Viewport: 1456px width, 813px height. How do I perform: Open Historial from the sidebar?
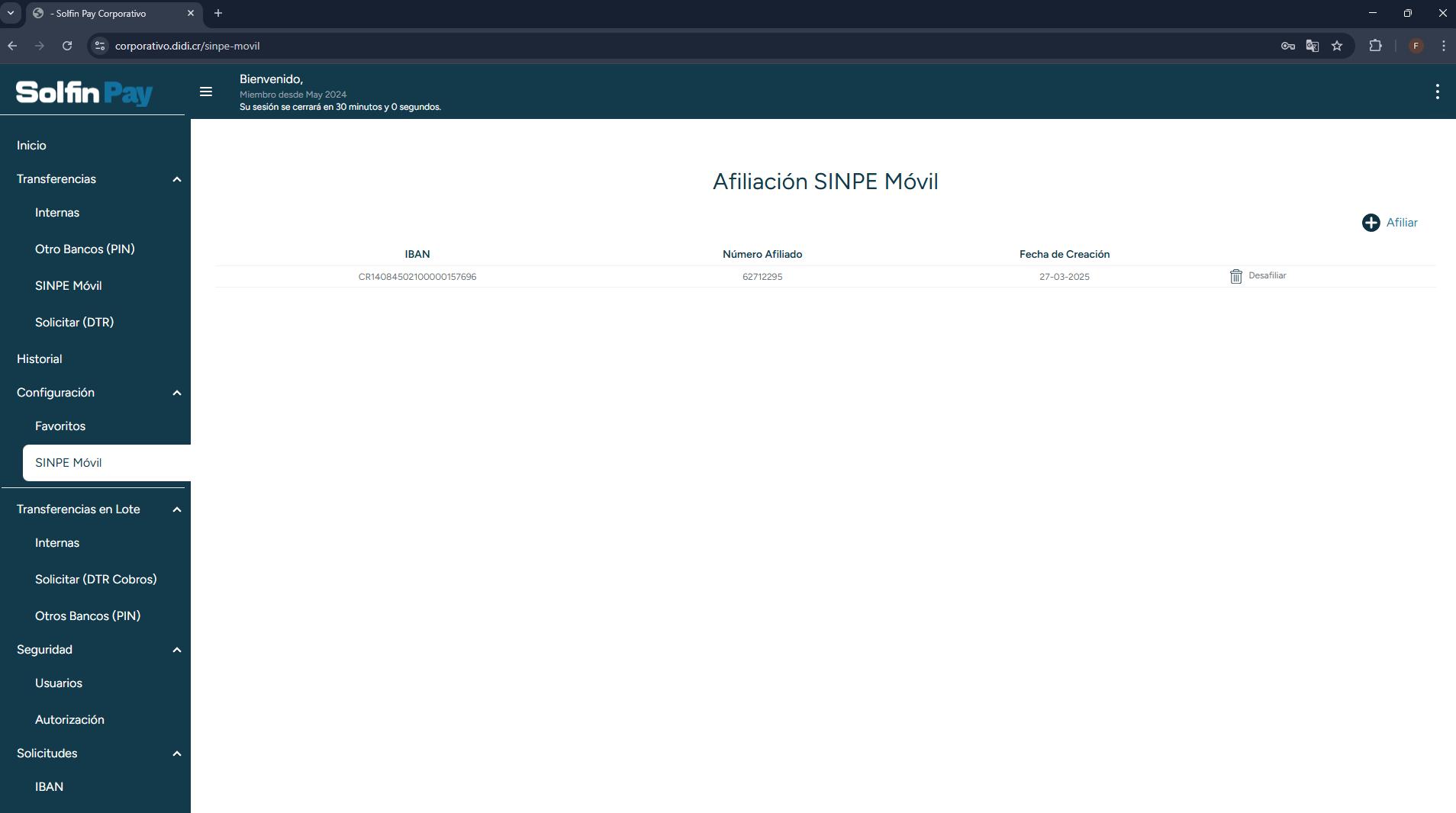pyautogui.click(x=40, y=359)
